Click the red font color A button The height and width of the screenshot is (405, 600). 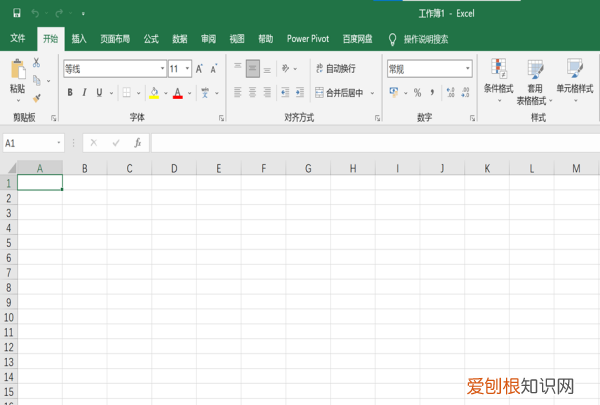178,93
